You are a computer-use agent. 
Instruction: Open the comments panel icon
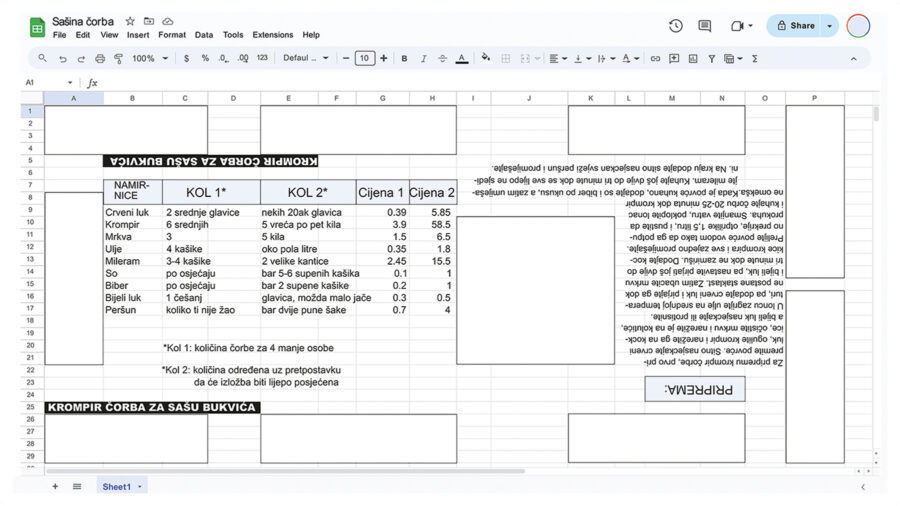(705, 26)
